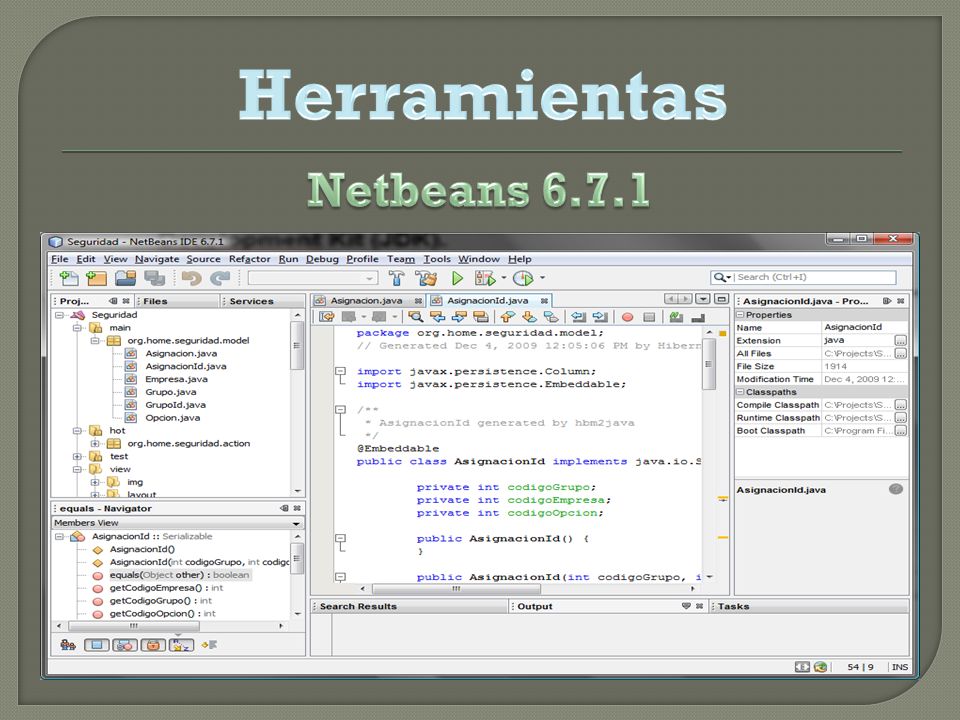Open the Tools menu
This screenshot has height=720, width=960.
tap(437, 259)
